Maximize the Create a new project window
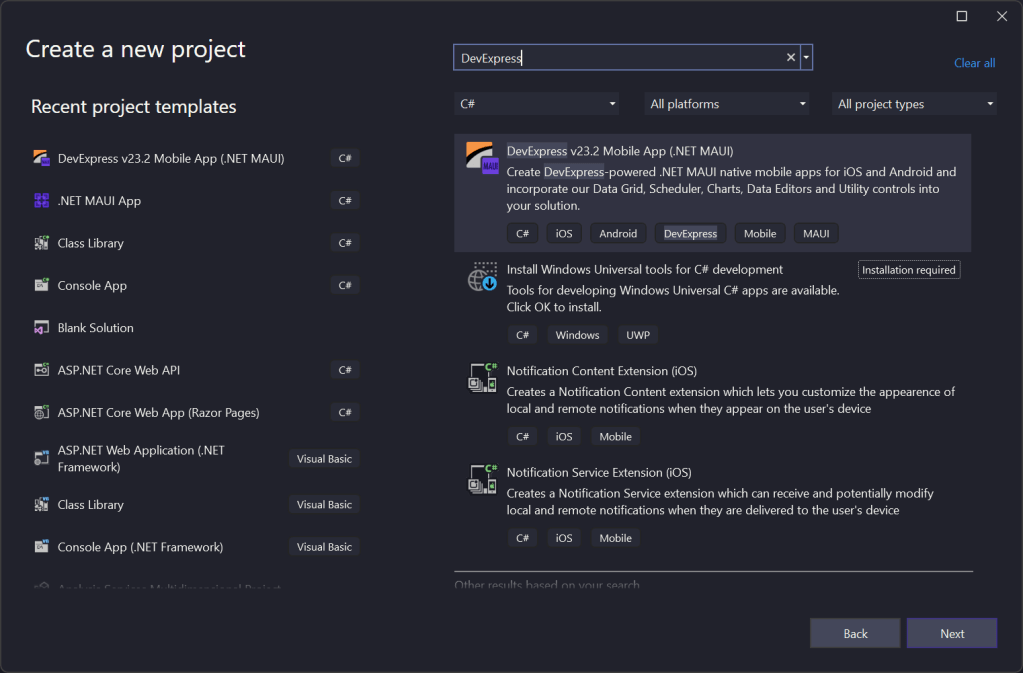 [962, 16]
